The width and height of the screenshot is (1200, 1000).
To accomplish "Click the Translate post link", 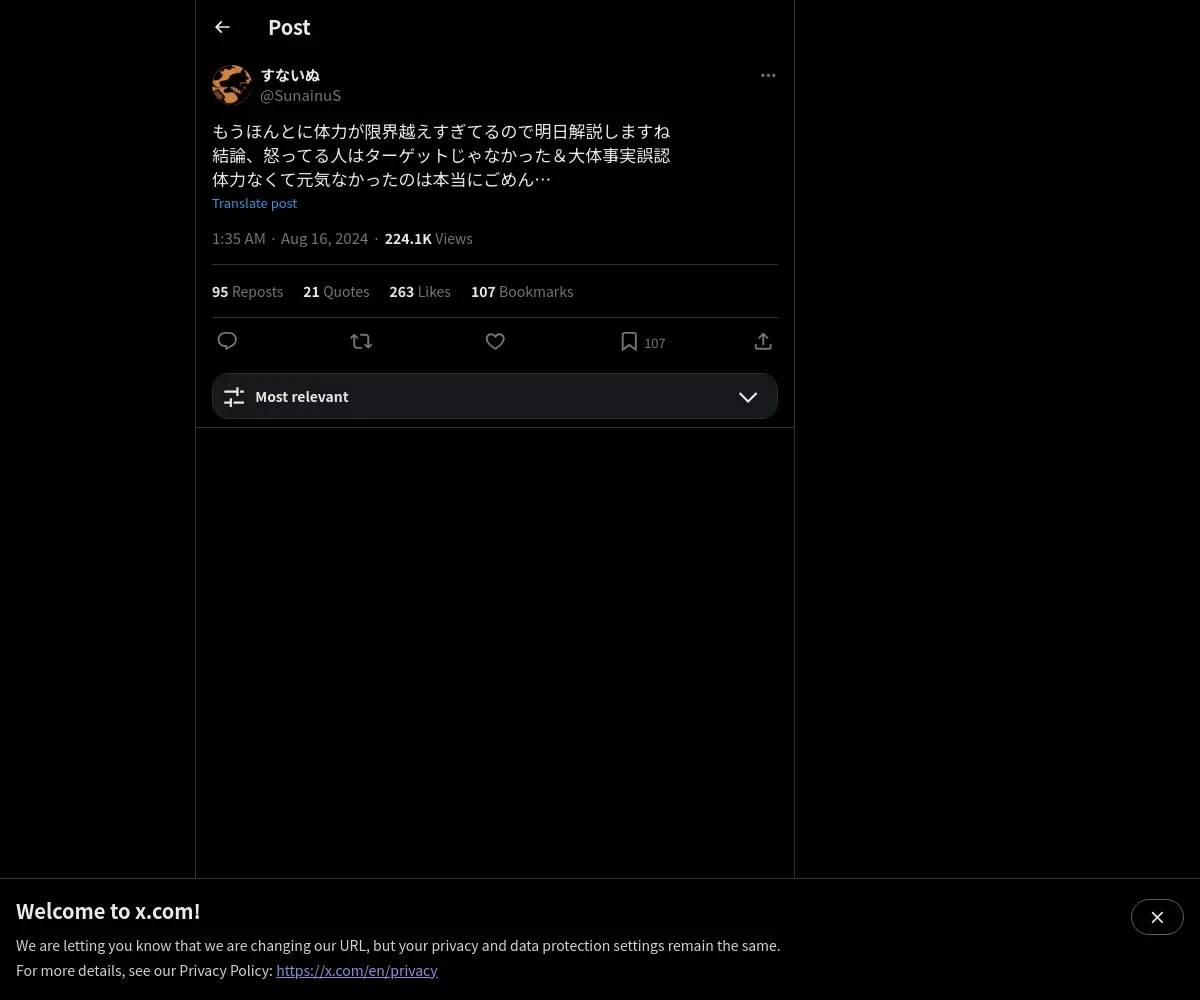I will 254,203.
